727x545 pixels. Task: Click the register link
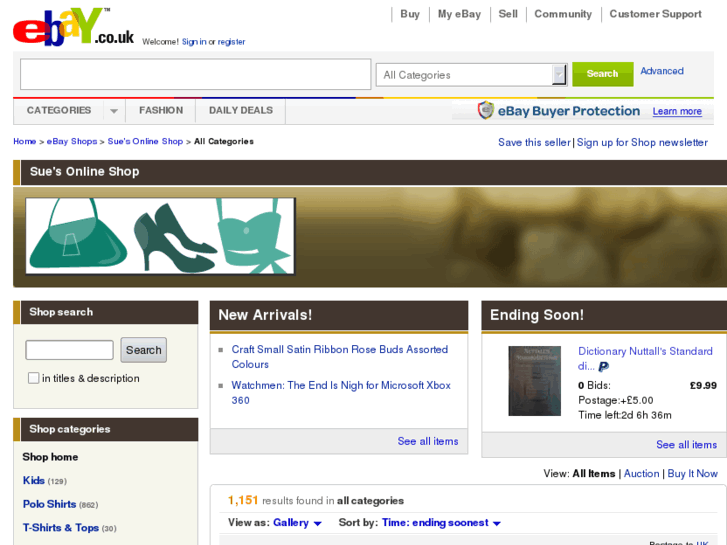231,42
